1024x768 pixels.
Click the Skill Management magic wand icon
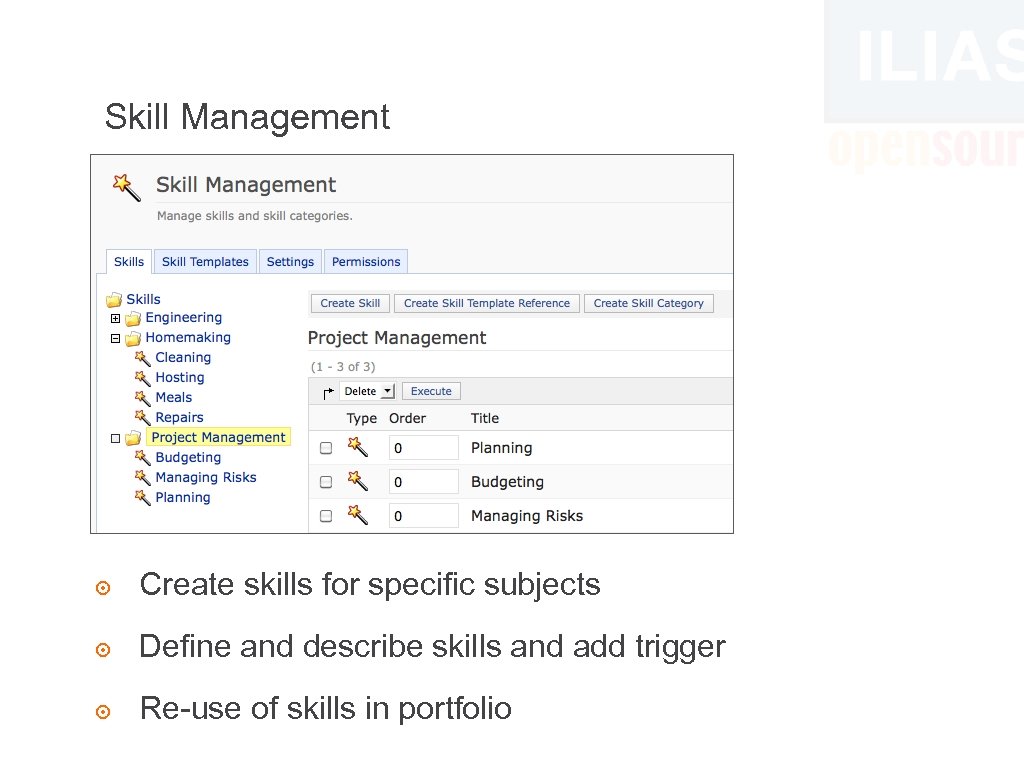coord(125,187)
